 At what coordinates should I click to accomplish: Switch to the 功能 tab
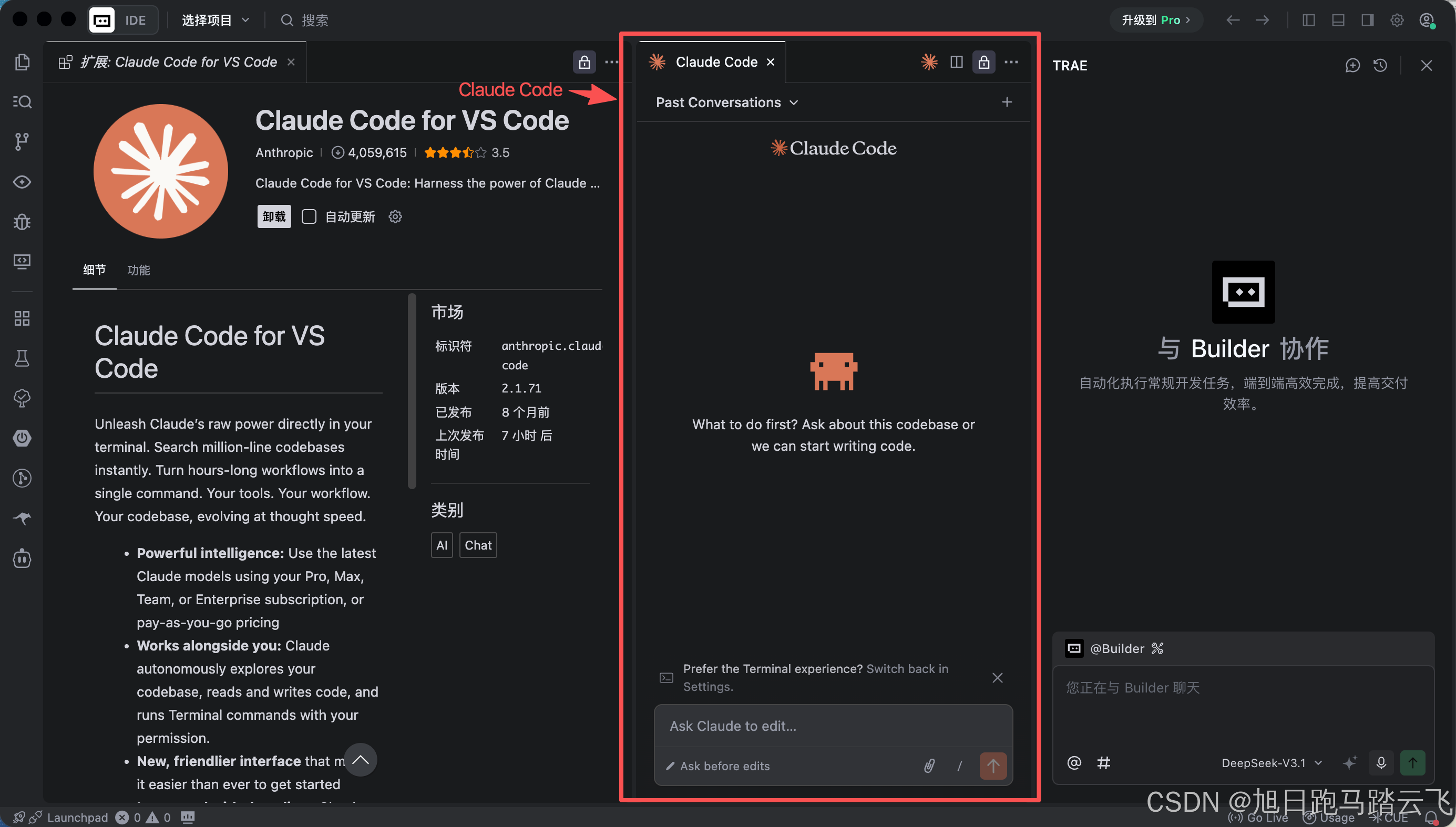point(138,270)
